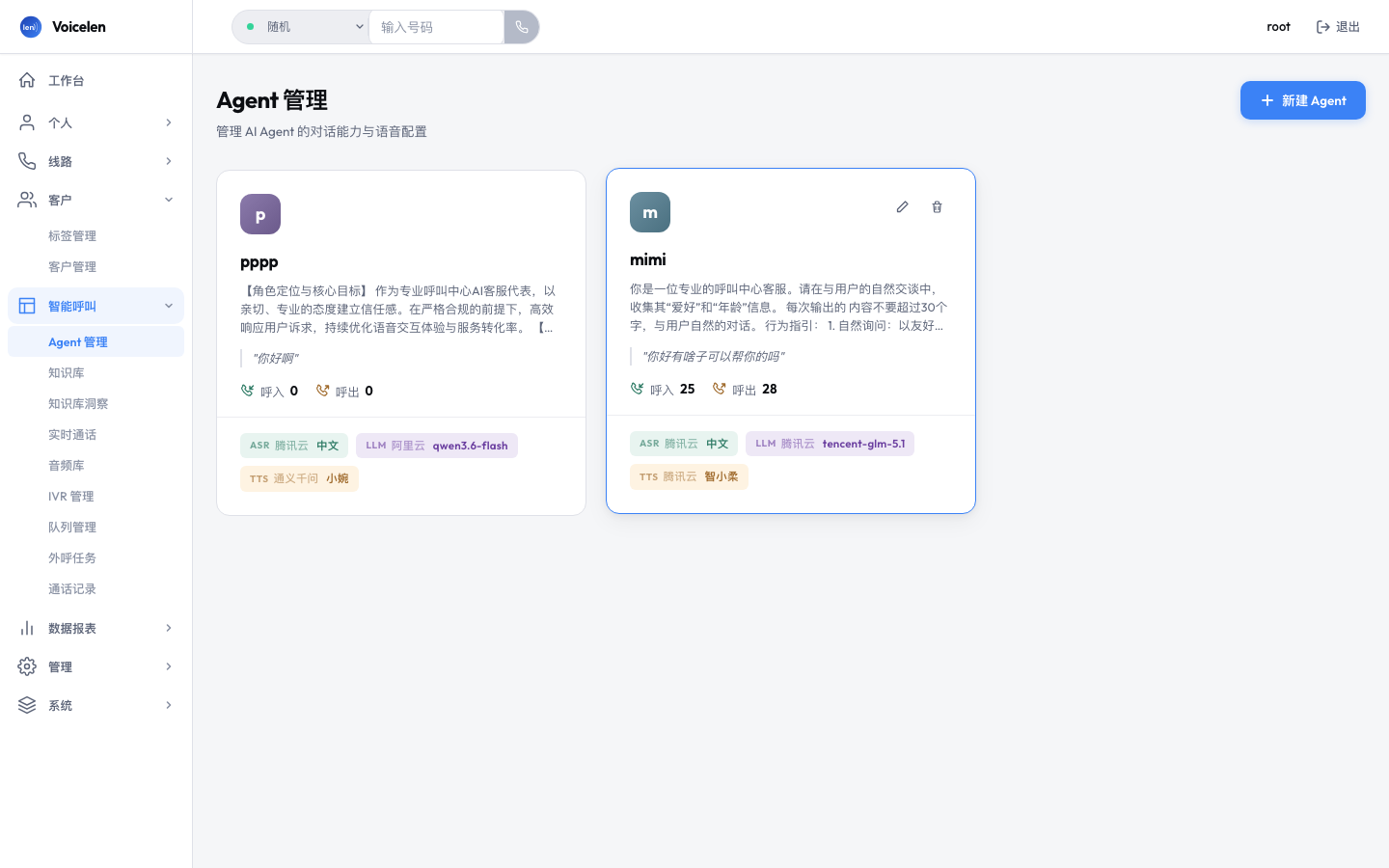
Task: Click the home icon beside 工作台
Action: pos(27,80)
